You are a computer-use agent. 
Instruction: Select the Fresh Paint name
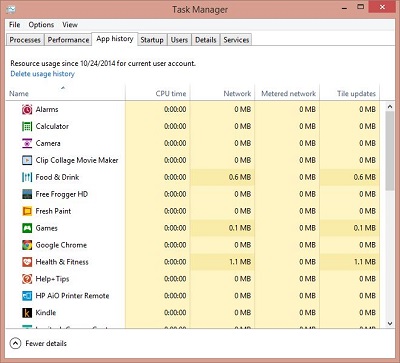[x=53, y=211]
